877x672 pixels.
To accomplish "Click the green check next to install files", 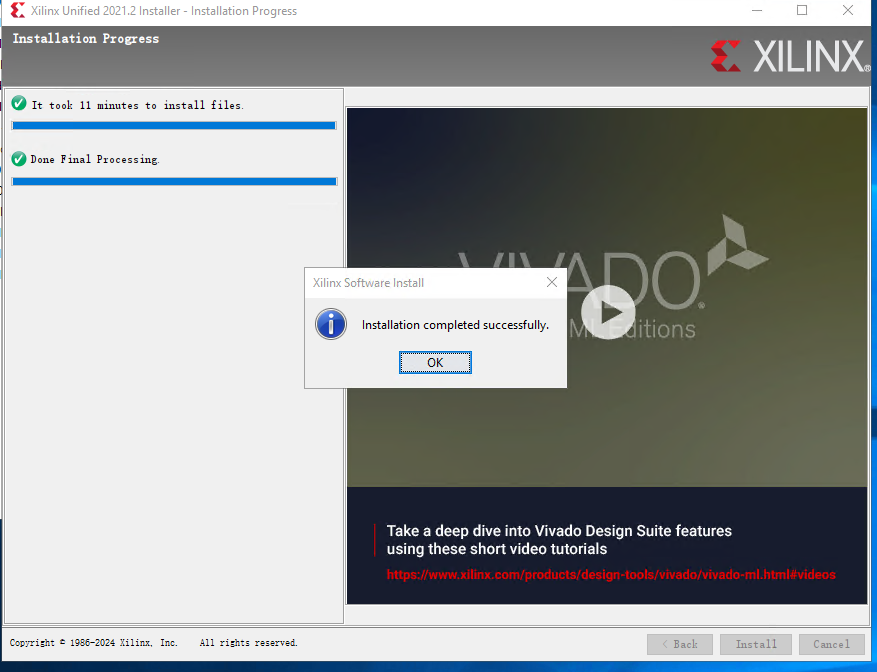I will [19, 104].
